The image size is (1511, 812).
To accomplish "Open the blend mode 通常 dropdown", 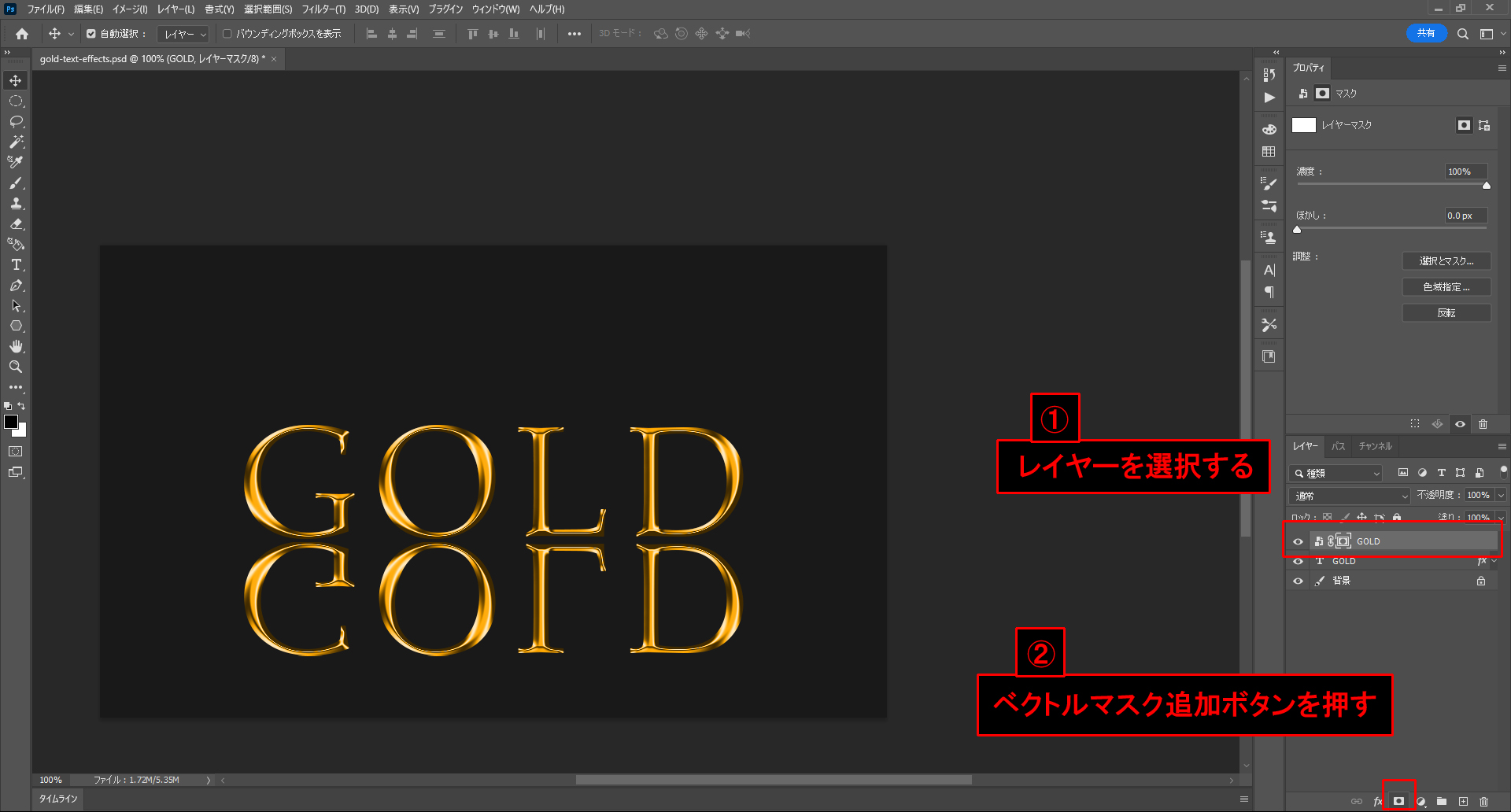I will 1349,496.
